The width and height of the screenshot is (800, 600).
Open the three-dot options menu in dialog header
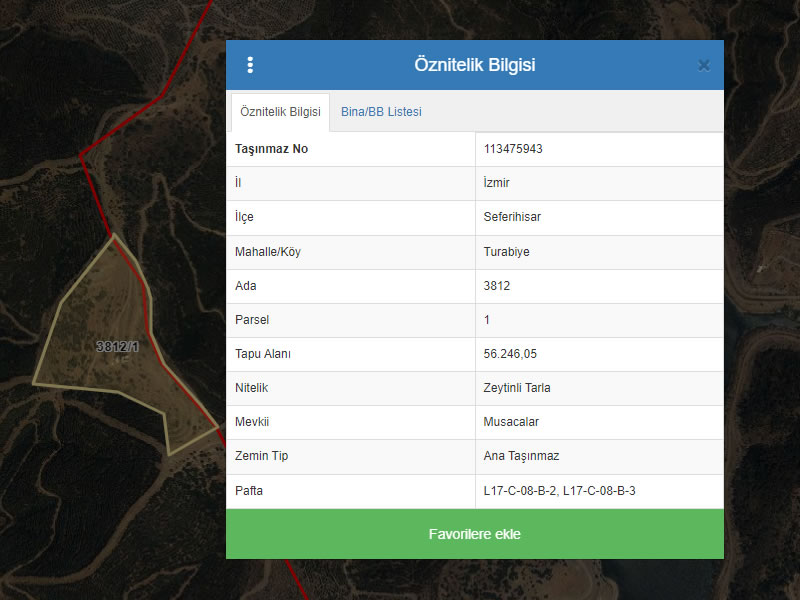pyautogui.click(x=250, y=65)
